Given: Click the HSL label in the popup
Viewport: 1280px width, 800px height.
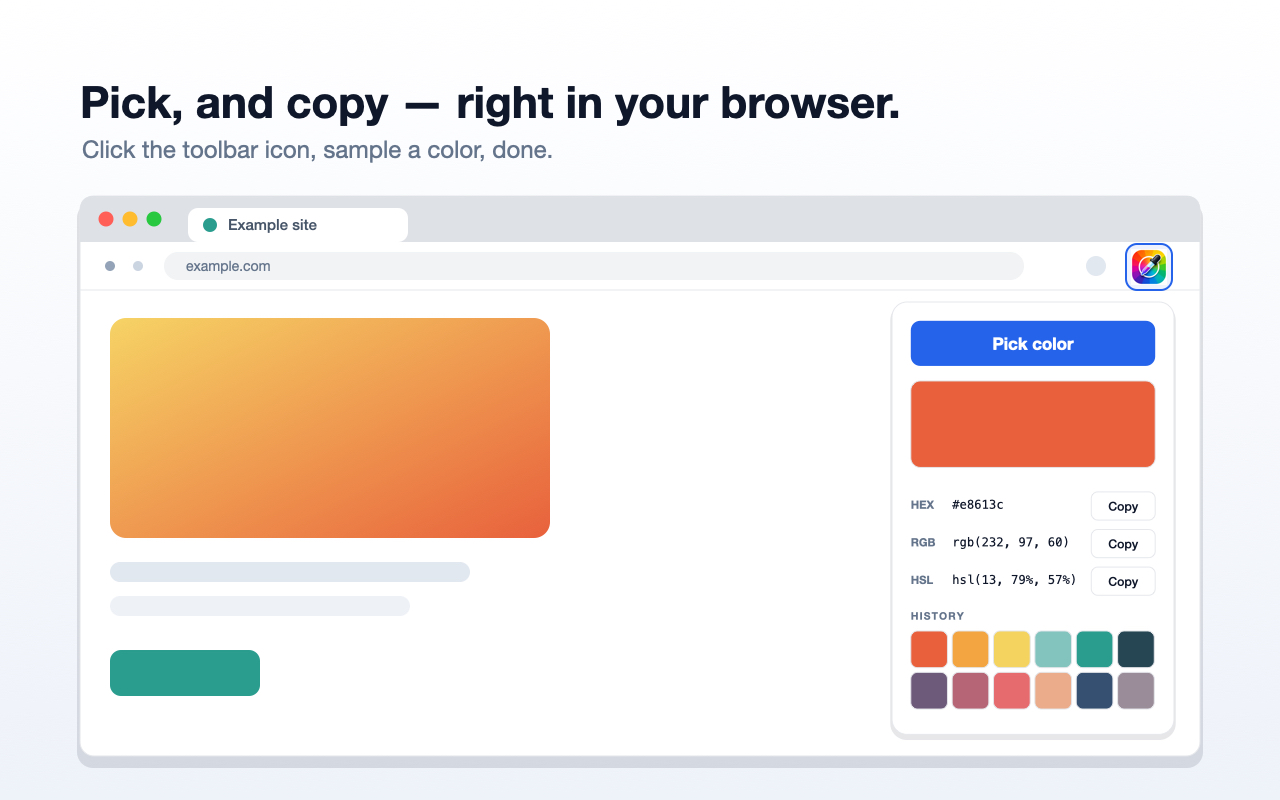Looking at the screenshot, I should (x=922, y=580).
